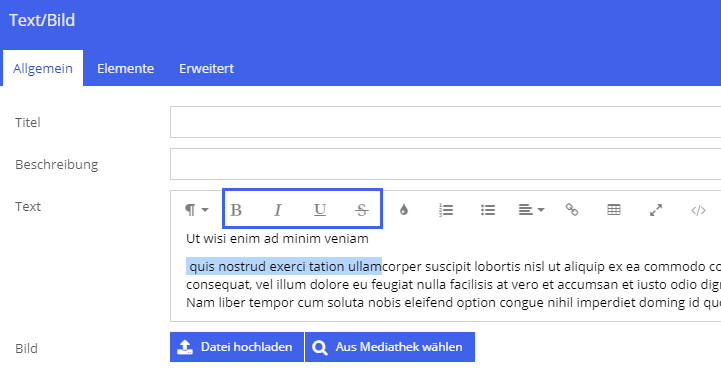Insert a bulleted list
The height and width of the screenshot is (372, 721).
(x=488, y=210)
